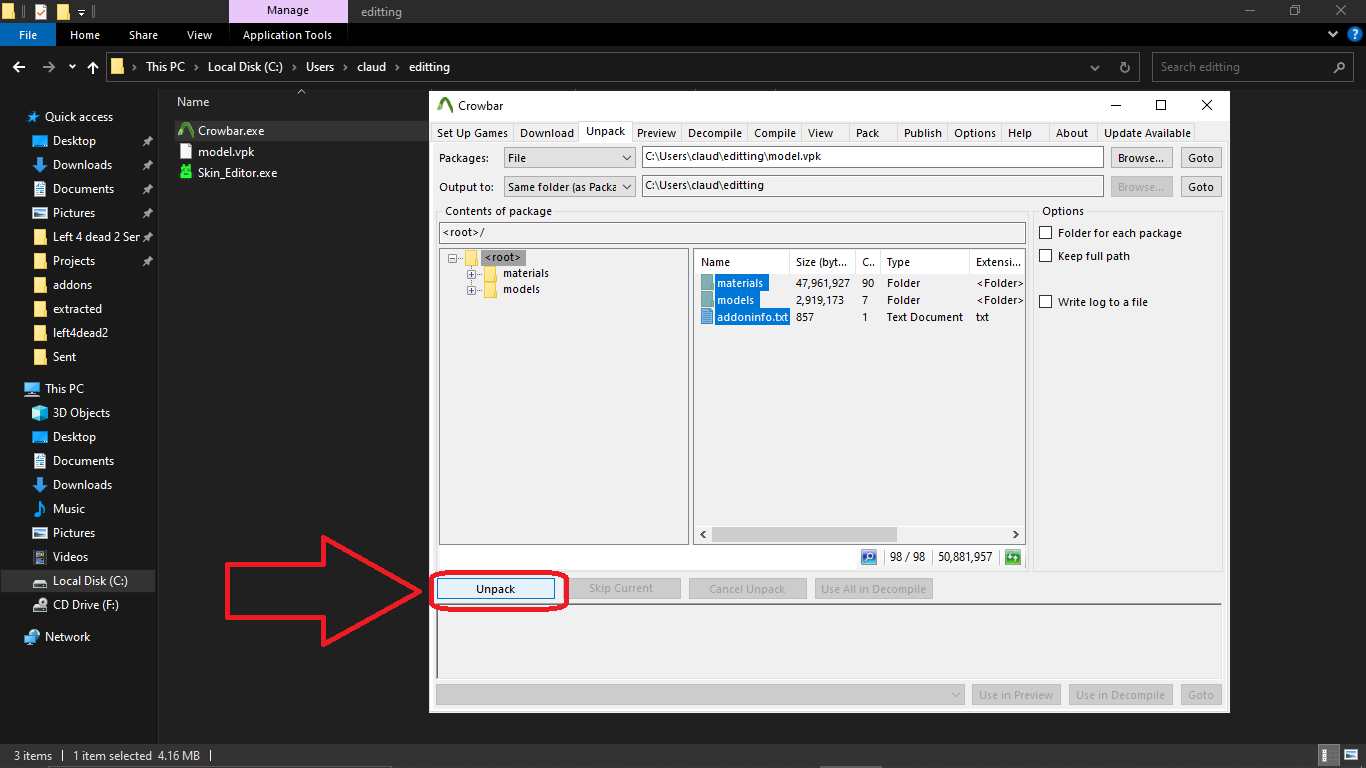Click the Quick access star icon
The image size is (1366, 768).
tap(33, 117)
